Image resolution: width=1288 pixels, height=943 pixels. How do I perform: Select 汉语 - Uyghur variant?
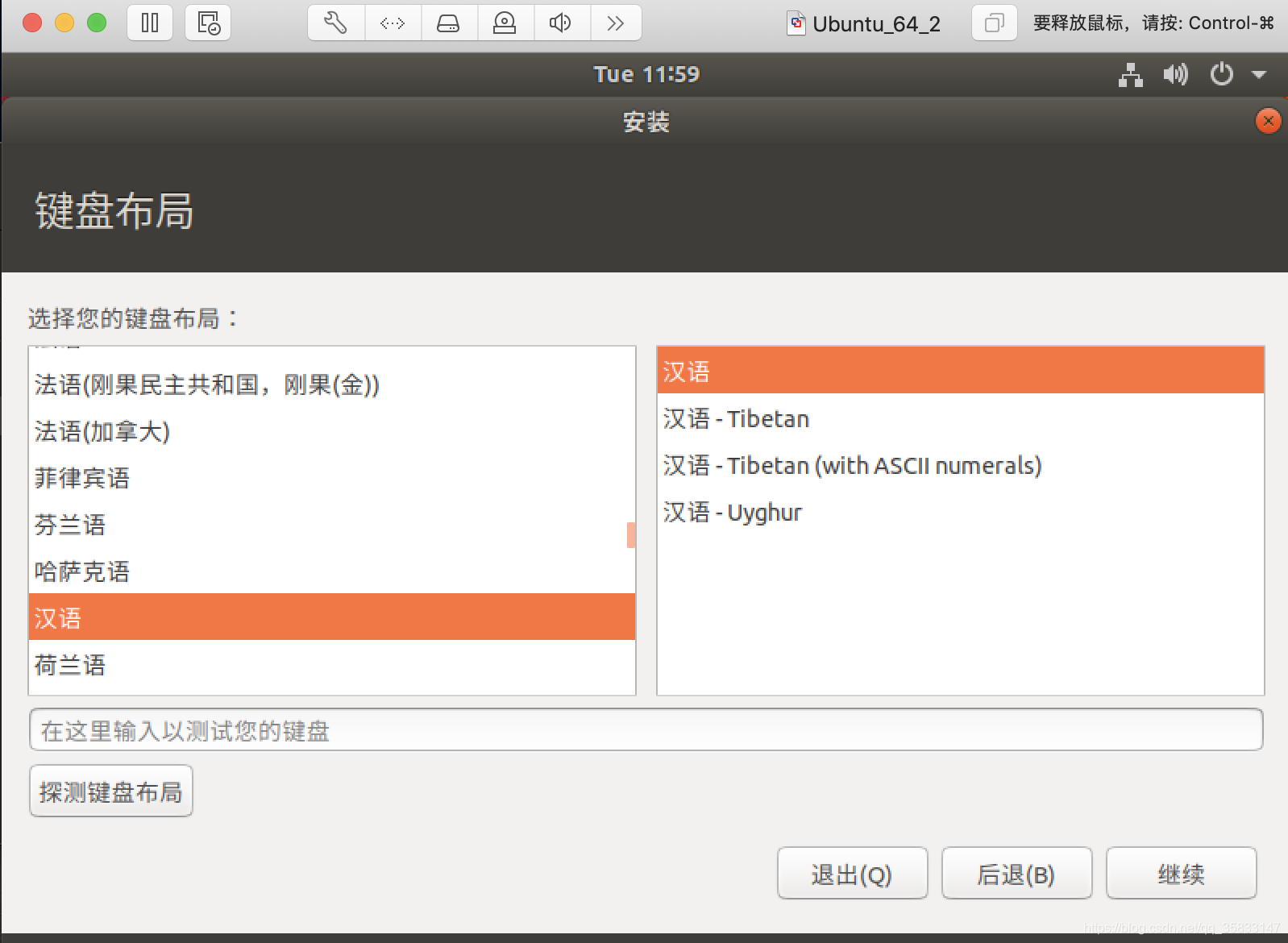coord(960,512)
